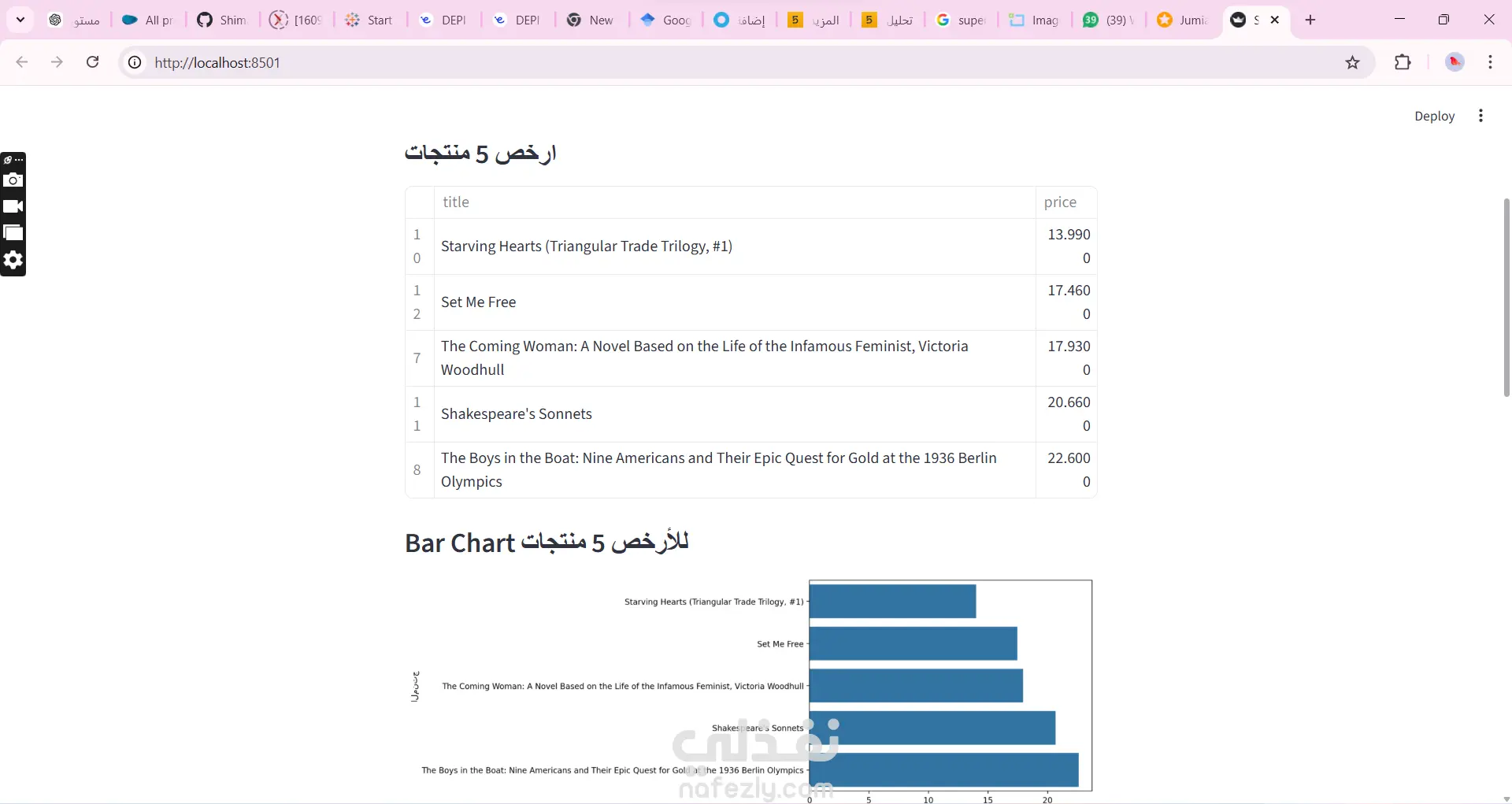
Task: Click the price value 17.4600
Action: 1066,302
